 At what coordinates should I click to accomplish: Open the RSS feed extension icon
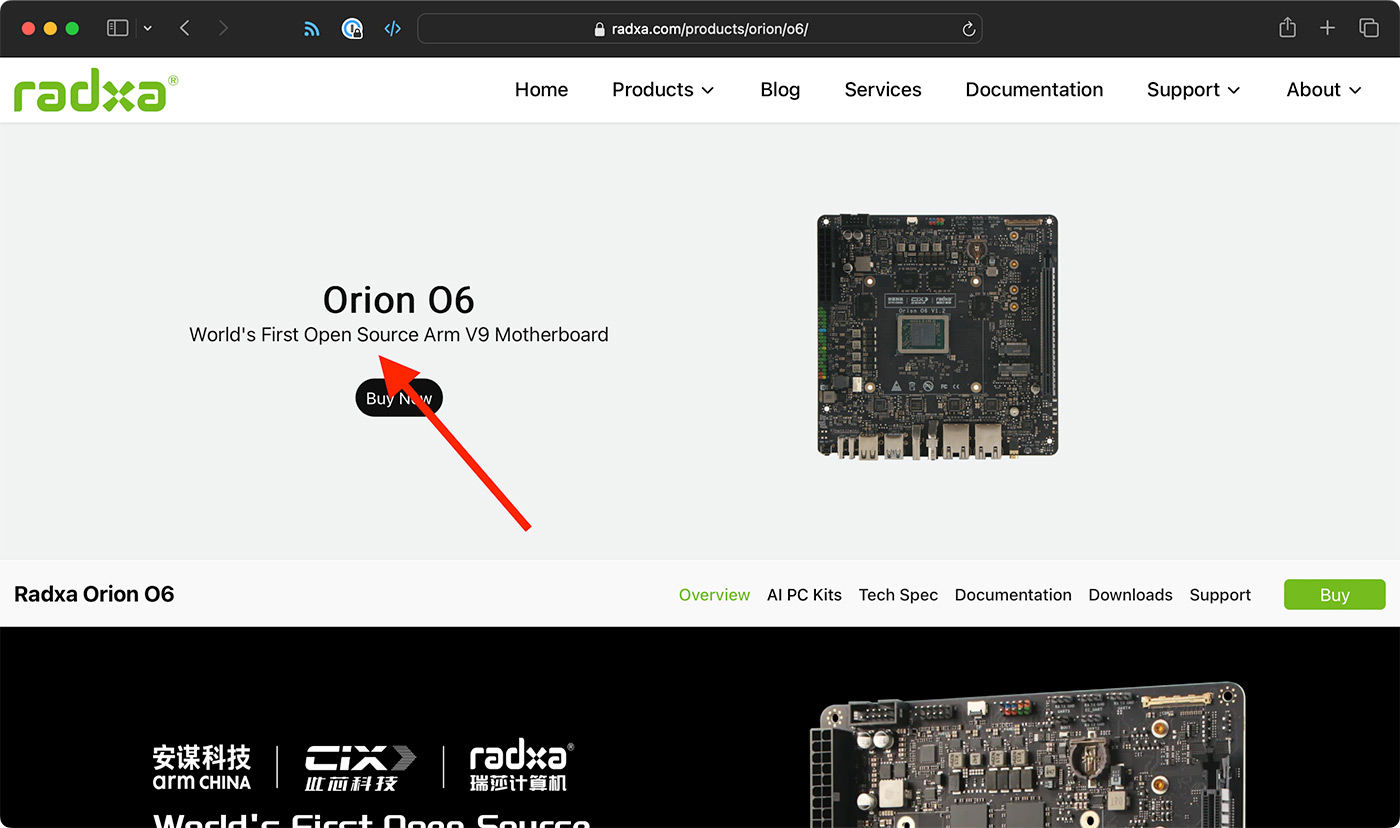(x=312, y=29)
